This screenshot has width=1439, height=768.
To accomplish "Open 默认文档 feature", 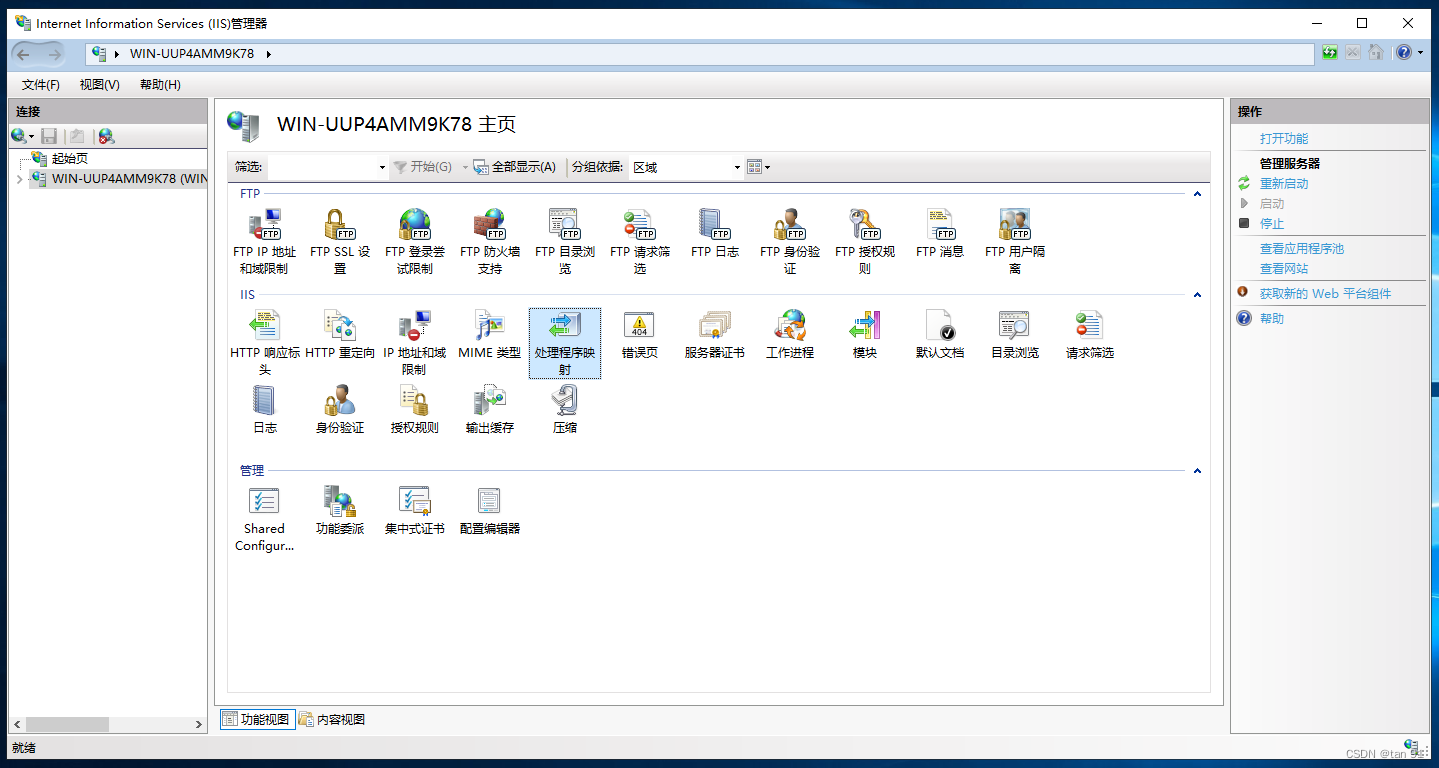I will (x=940, y=334).
